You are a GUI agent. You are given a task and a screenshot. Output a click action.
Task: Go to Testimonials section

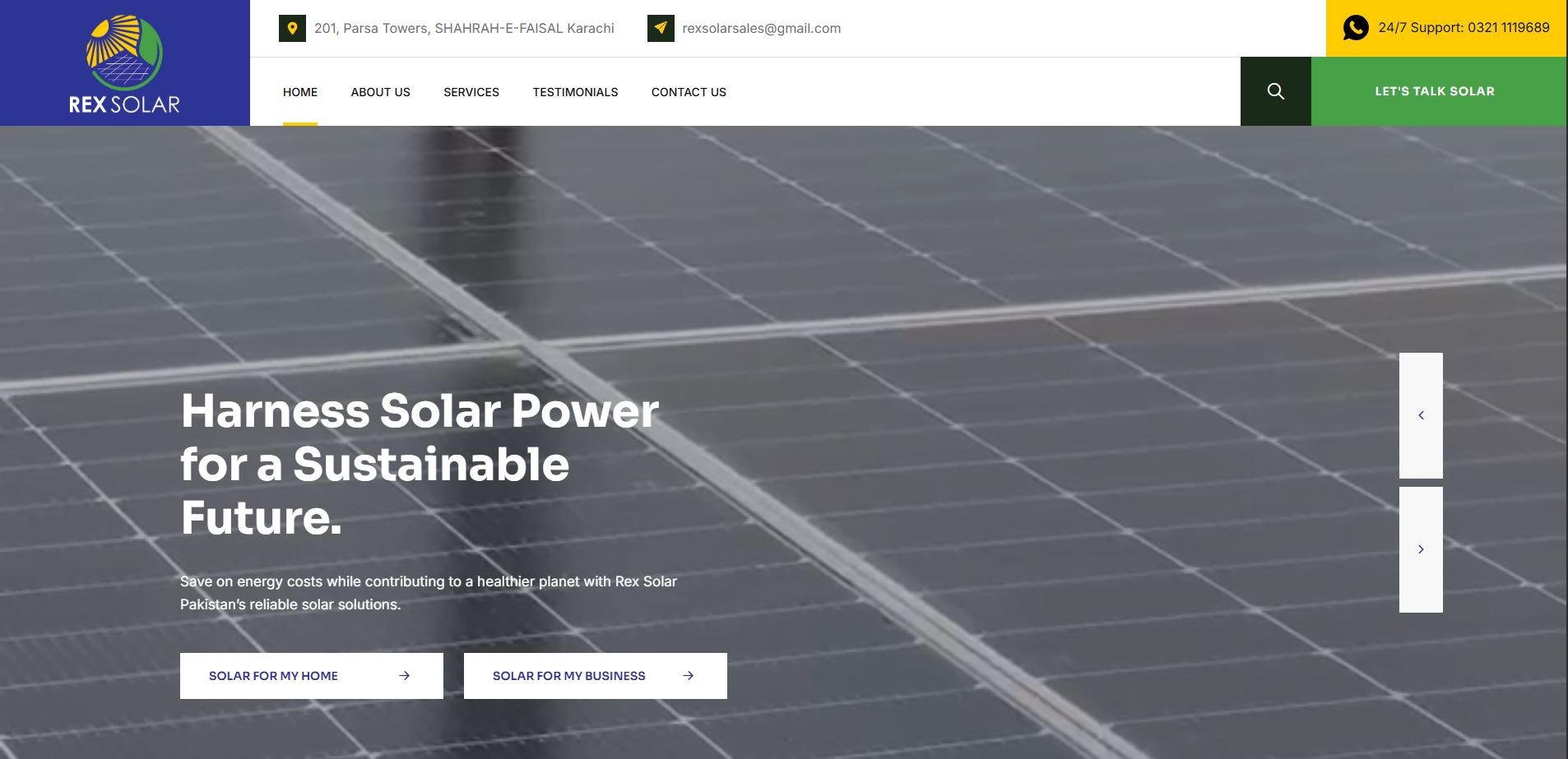[x=575, y=92]
